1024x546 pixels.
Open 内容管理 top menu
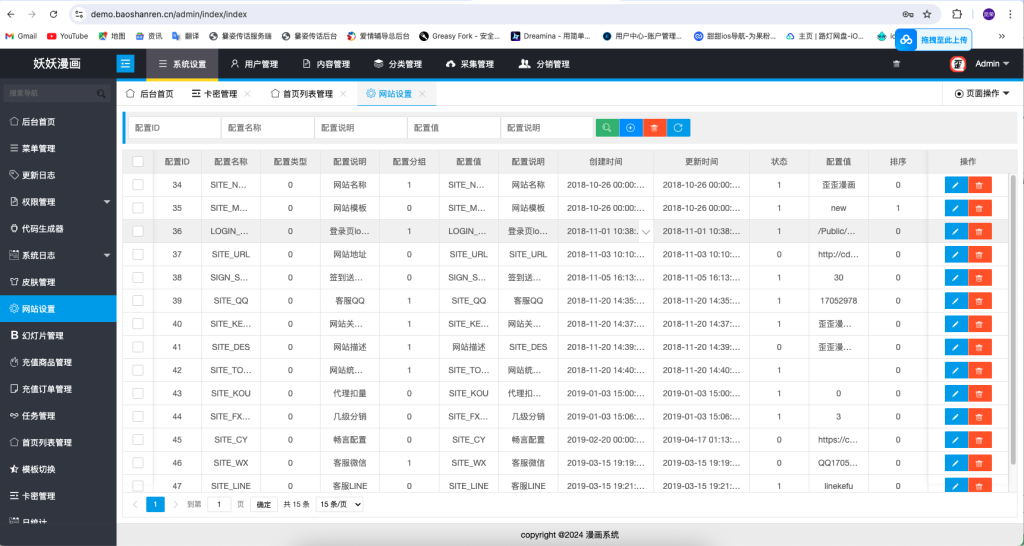click(326, 64)
